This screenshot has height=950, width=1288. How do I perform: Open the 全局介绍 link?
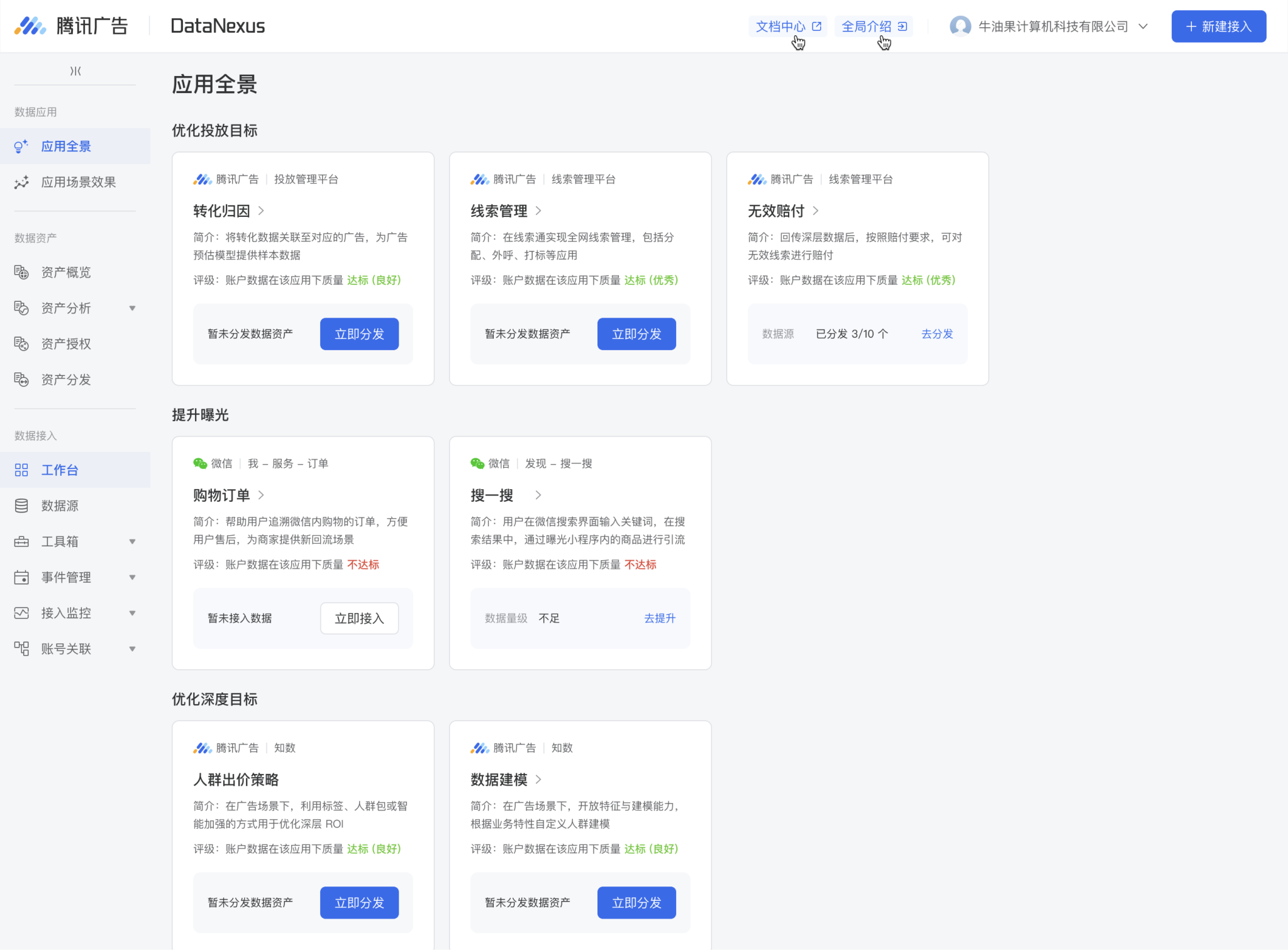click(874, 26)
